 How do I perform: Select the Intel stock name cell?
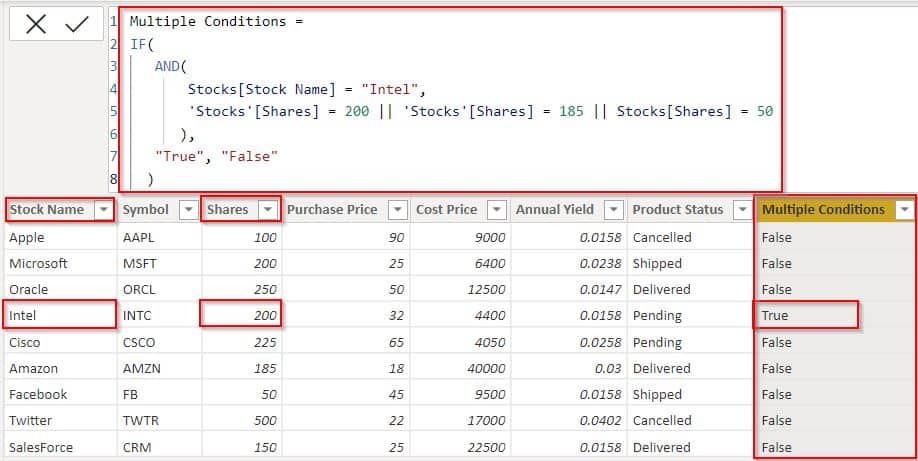(x=60, y=315)
